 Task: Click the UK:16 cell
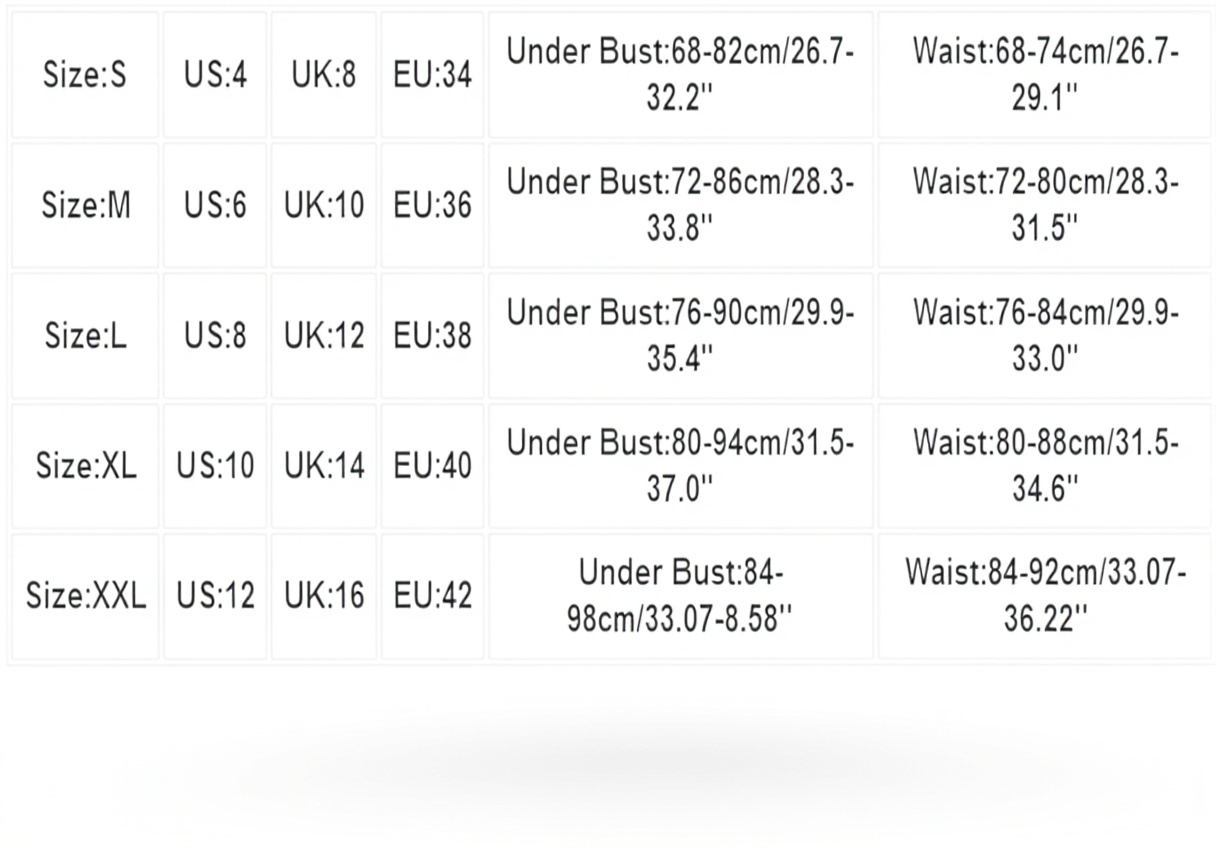(x=324, y=596)
